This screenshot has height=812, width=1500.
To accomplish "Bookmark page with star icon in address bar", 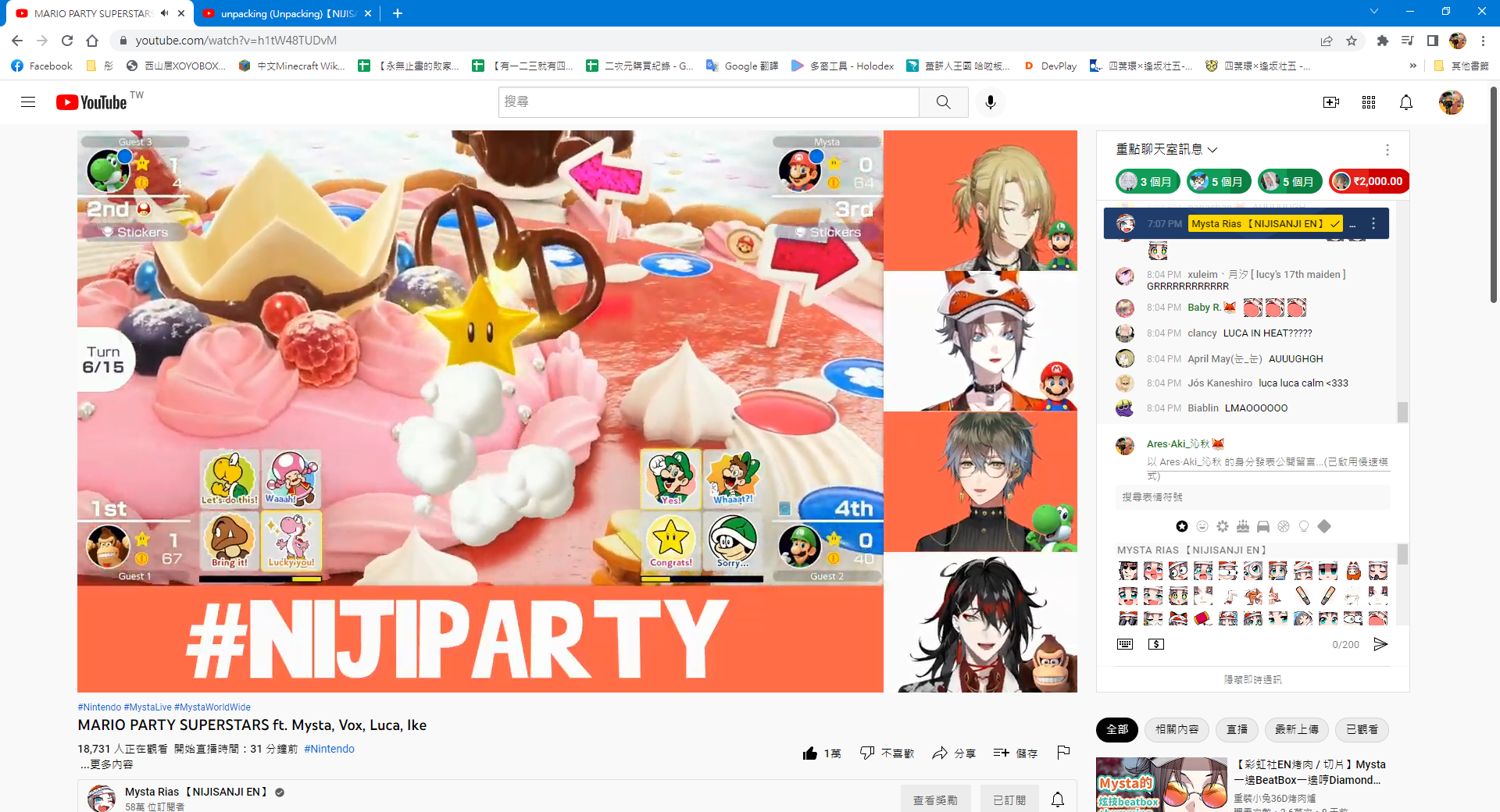I will pos(1352,41).
